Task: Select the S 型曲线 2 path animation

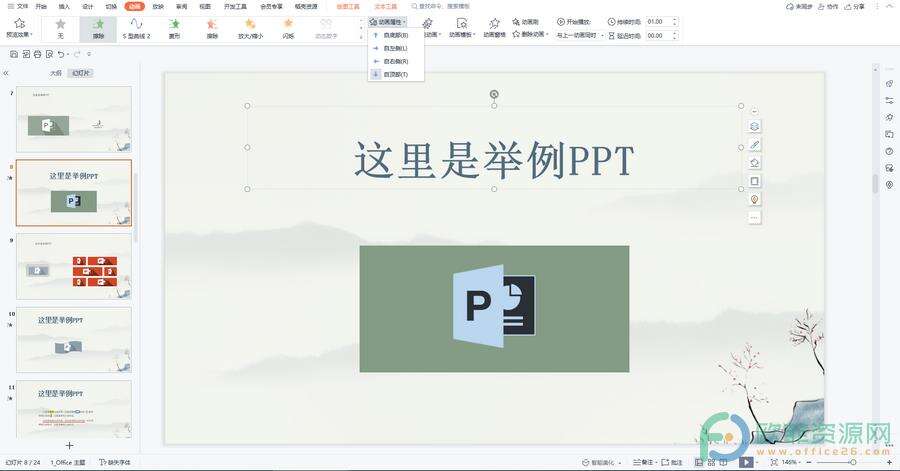Action: [x=136, y=28]
